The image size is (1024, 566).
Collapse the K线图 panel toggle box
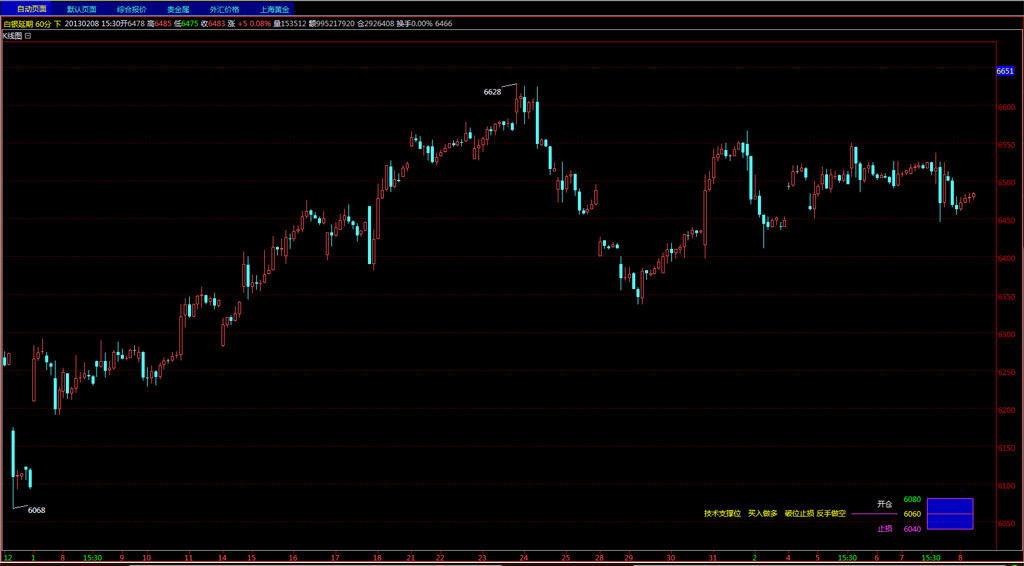(28, 35)
